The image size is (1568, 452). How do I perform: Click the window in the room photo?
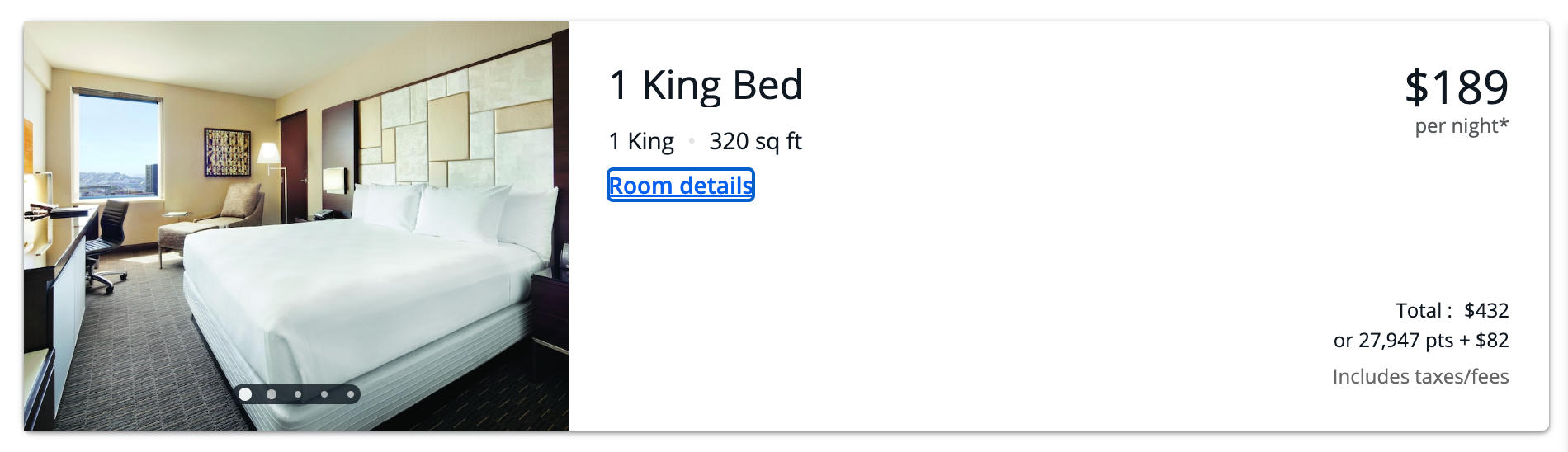pyautogui.click(x=120, y=148)
